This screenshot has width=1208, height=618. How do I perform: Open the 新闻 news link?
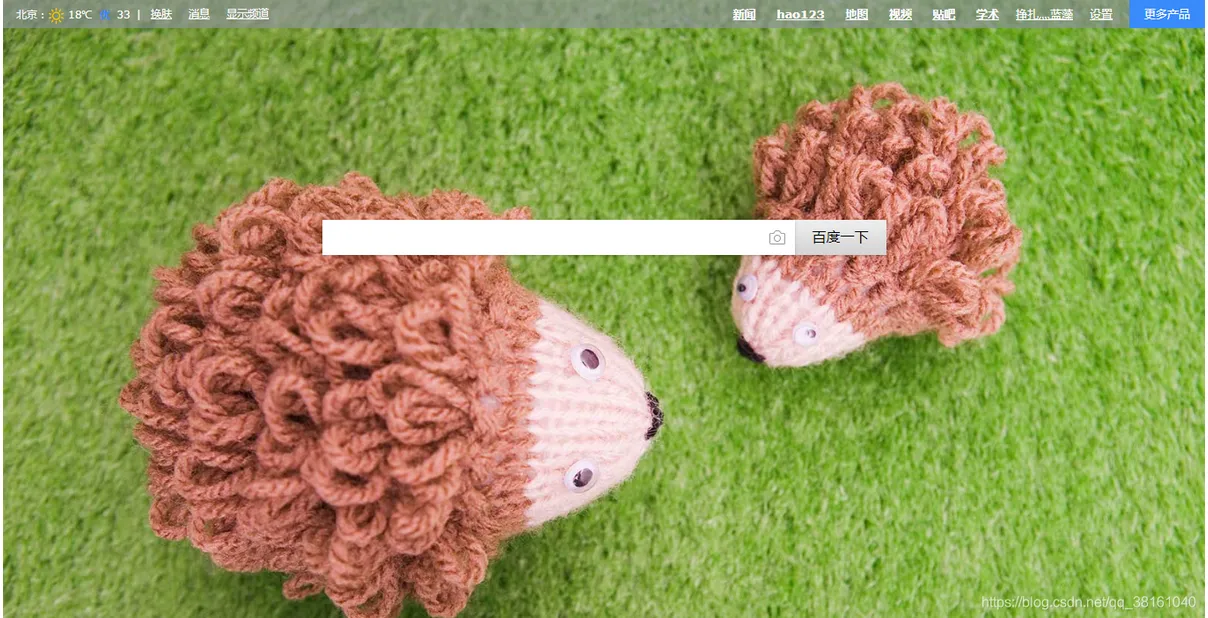click(x=744, y=15)
